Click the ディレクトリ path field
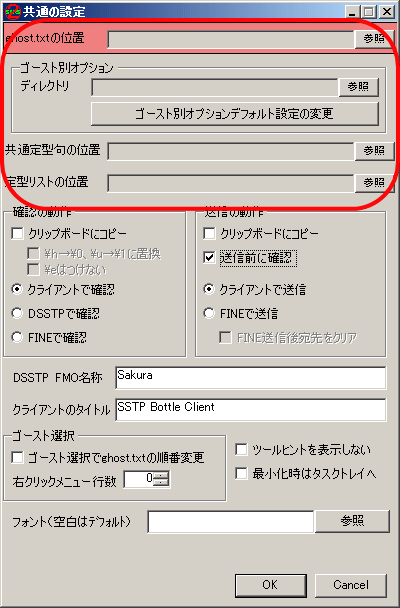 [x=215, y=87]
